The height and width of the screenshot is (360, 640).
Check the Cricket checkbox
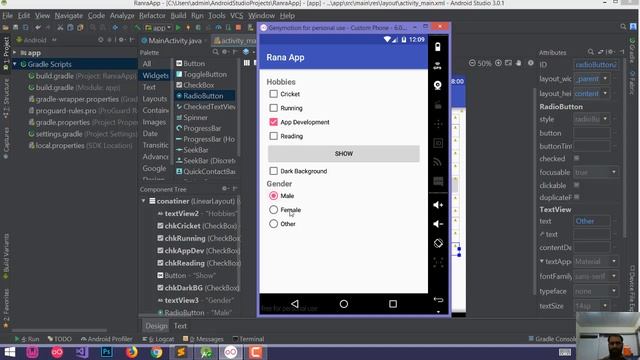click(273, 94)
